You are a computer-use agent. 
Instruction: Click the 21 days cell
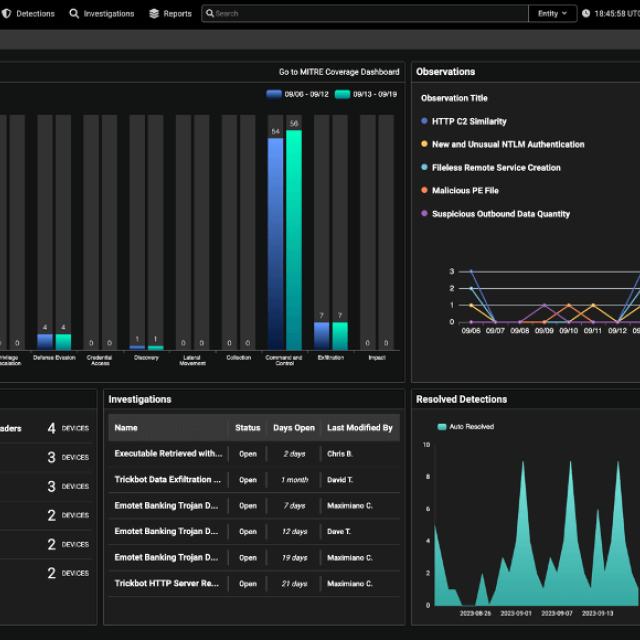click(294, 584)
